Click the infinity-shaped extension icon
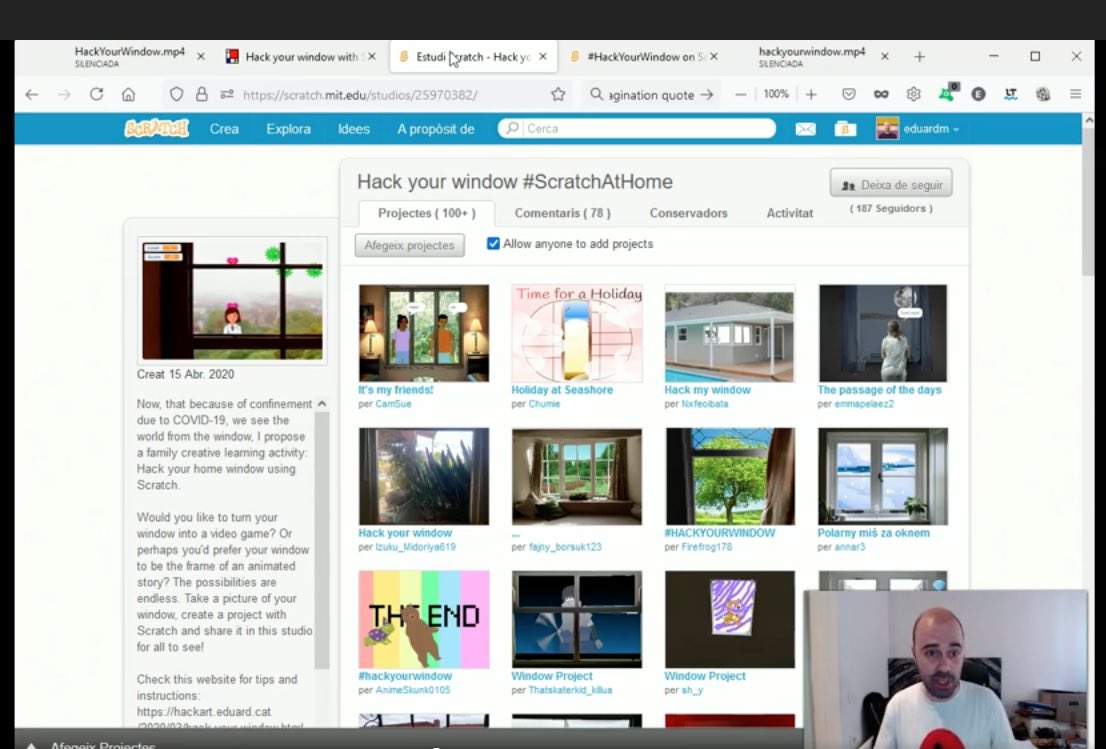The image size is (1106, 749). click(881, 95)
